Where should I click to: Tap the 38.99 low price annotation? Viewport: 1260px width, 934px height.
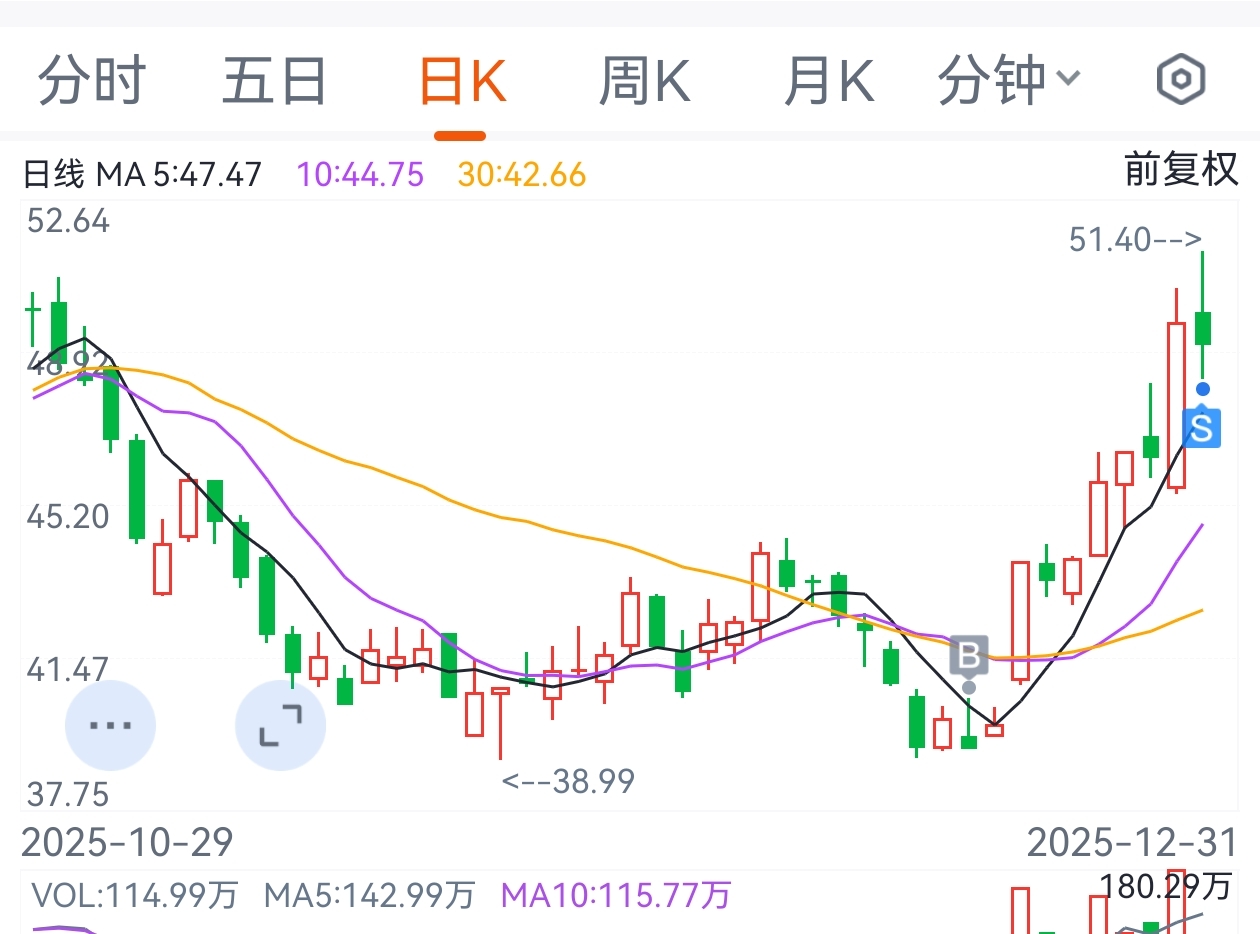[x=568, y=781]
